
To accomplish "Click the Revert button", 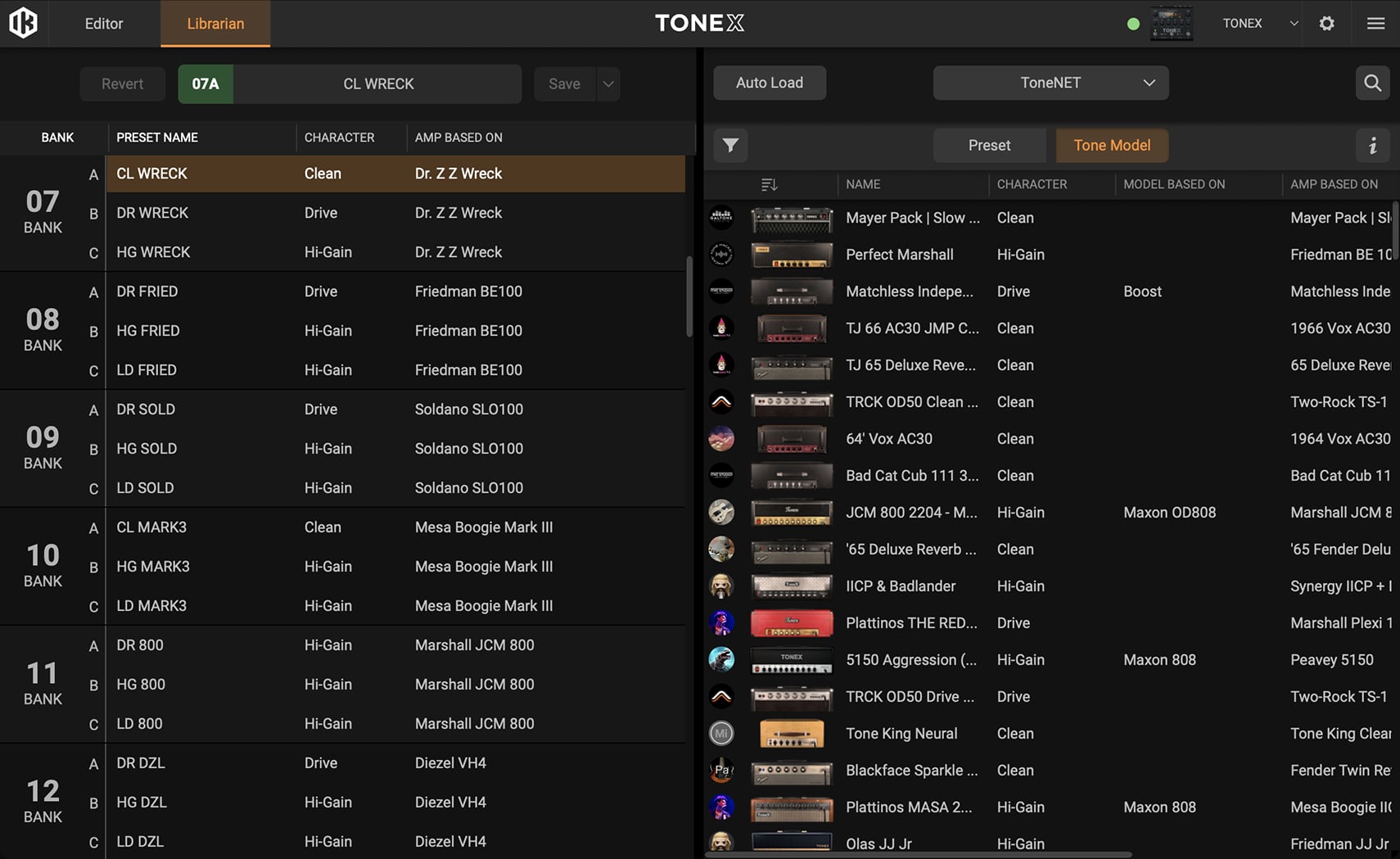I will [122, 84].
